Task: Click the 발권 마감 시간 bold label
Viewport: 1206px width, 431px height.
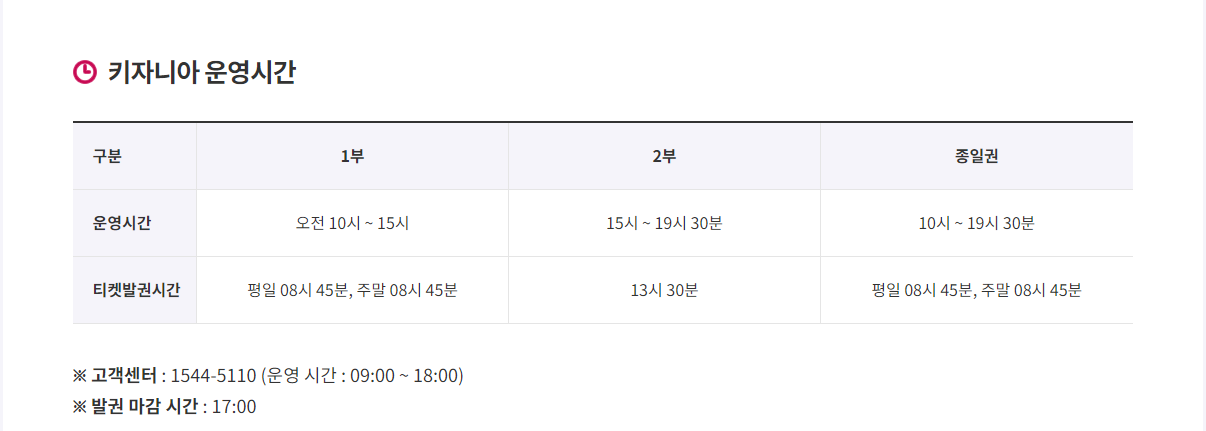Action: tap(145, 406)
